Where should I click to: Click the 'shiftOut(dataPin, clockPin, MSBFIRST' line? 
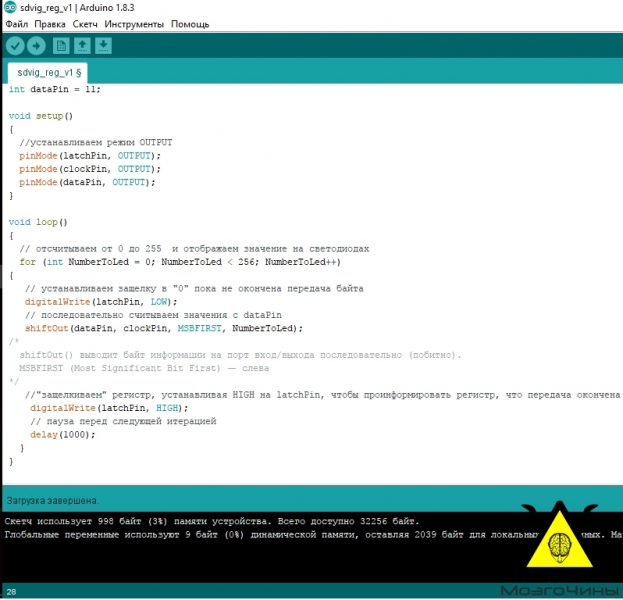pyautogui.click(x=164, y=328)
